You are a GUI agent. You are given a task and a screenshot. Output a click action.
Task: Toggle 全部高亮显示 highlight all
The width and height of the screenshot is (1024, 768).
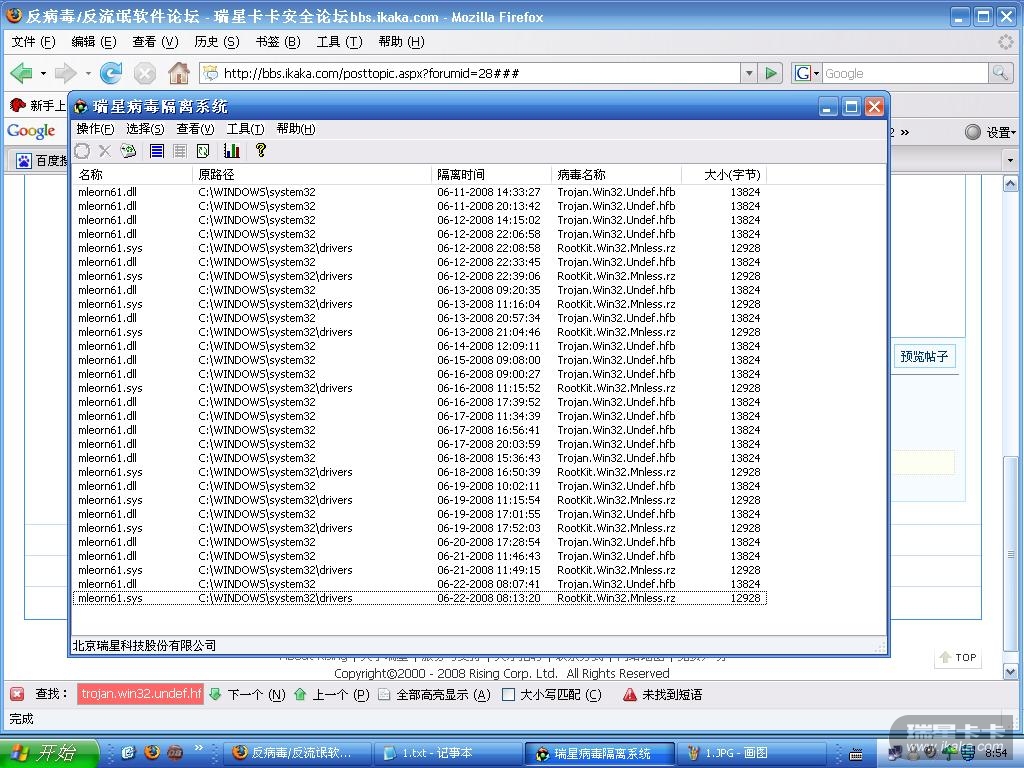[434, 694]
